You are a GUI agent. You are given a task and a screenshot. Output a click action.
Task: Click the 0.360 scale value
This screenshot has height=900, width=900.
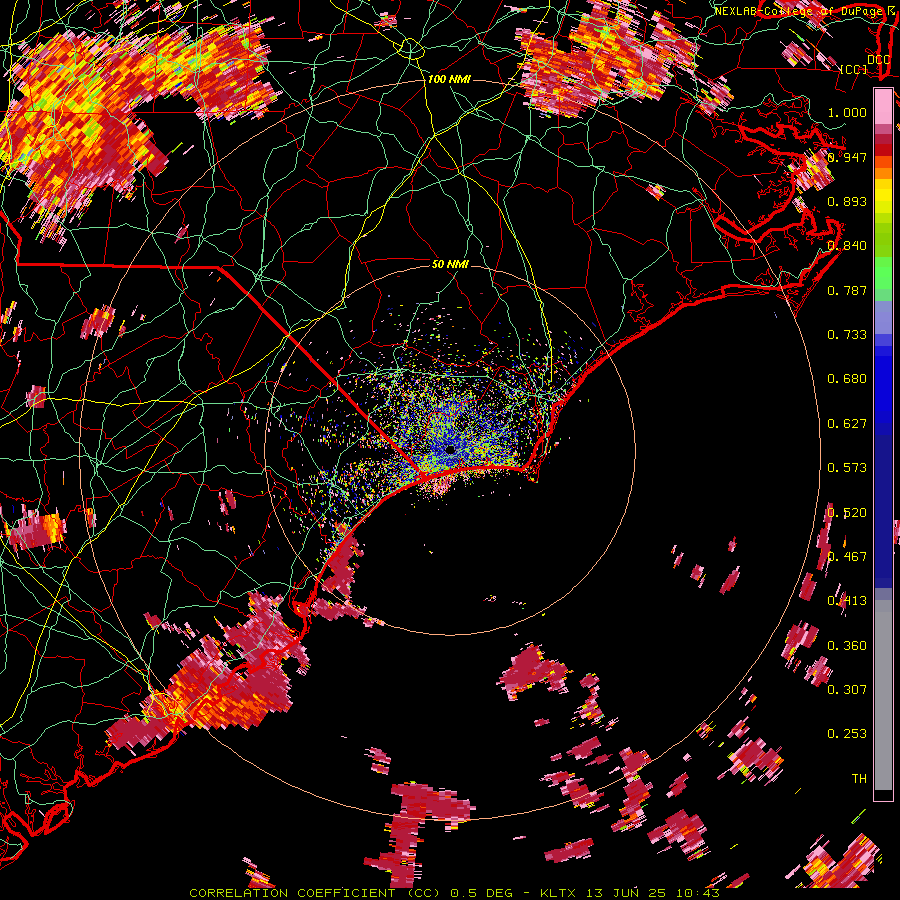[847, 646]
